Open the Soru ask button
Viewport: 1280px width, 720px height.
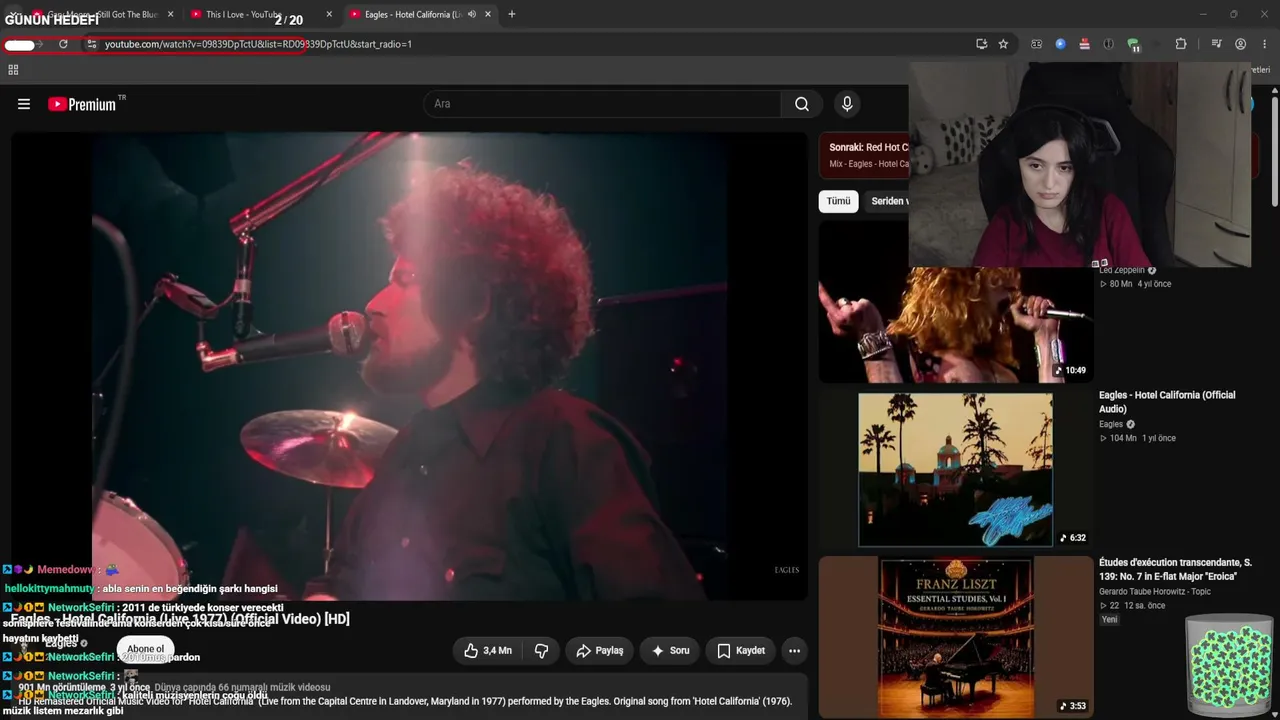point(670,651)
